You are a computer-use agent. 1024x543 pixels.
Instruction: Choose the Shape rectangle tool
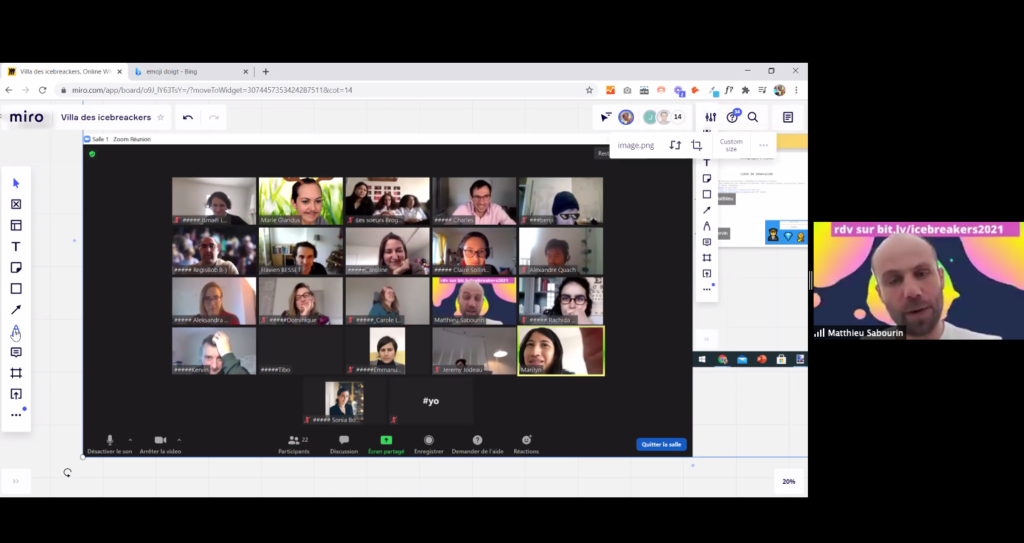pos(16,289)
